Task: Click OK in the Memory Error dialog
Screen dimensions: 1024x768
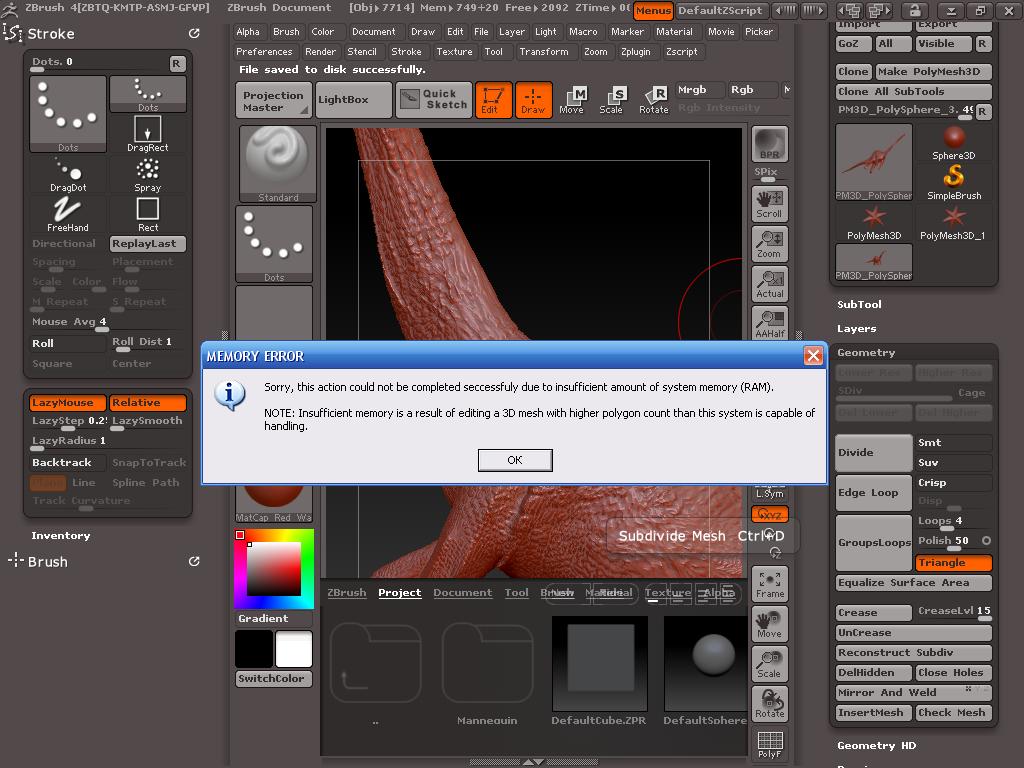Action: [x=515, y=460]
